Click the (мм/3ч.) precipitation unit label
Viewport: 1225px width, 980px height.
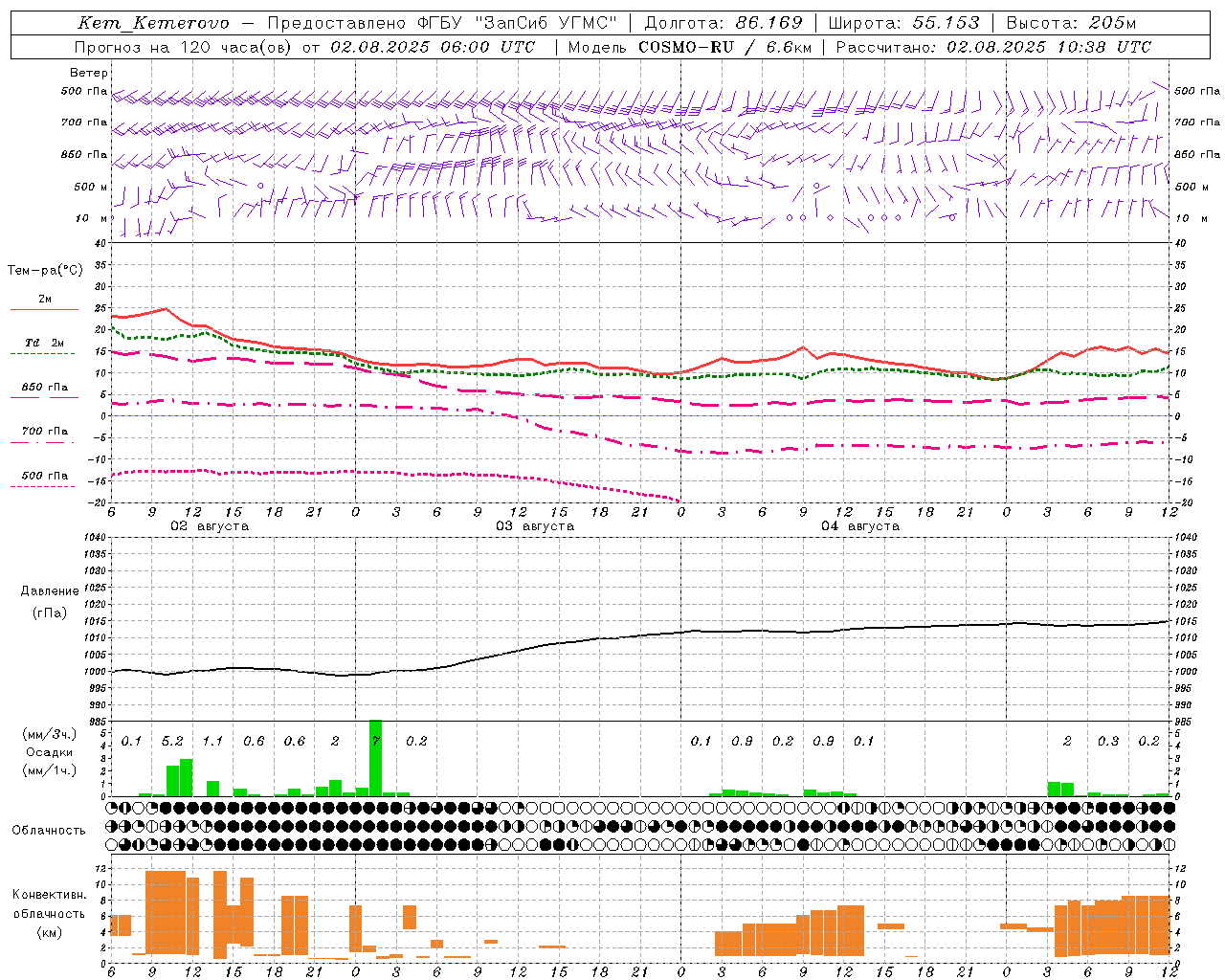coord(50,734)
